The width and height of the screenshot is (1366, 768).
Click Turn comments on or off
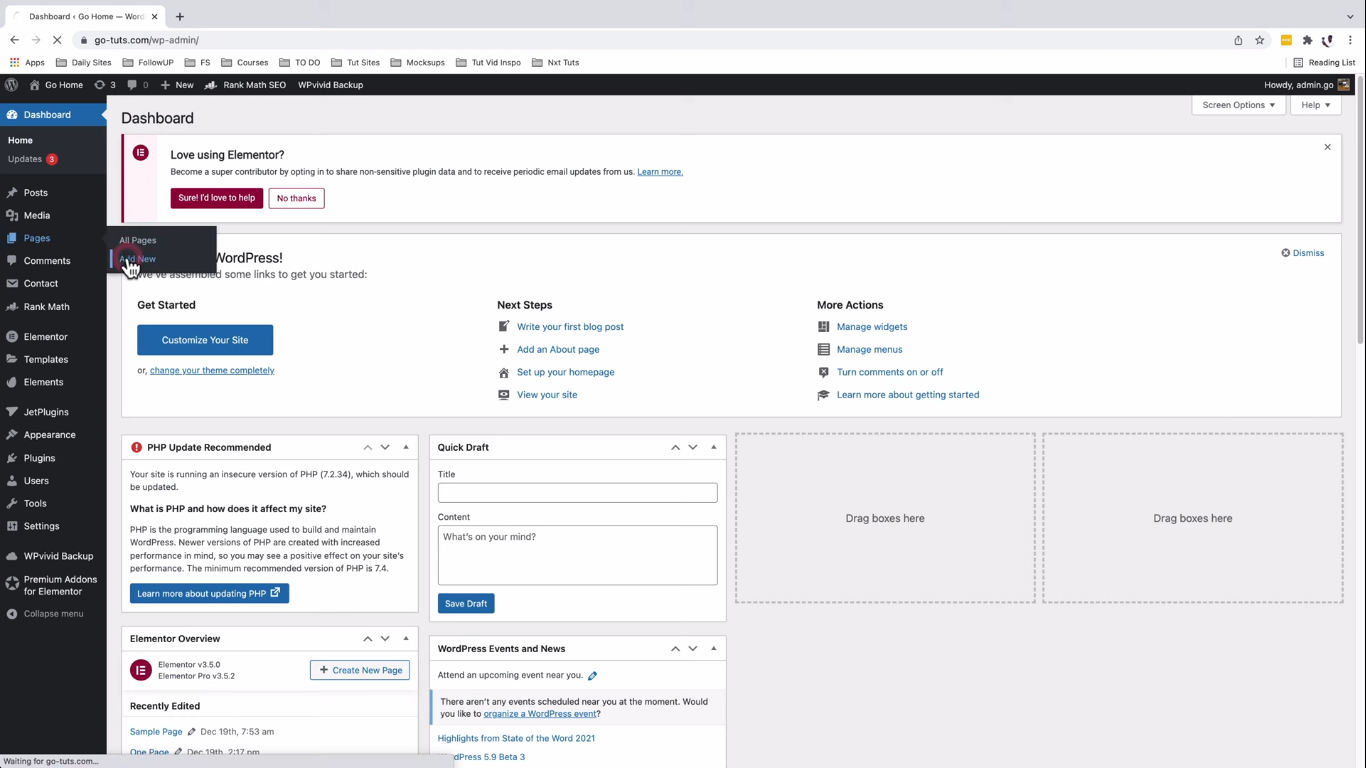click(x=890, y=372)
